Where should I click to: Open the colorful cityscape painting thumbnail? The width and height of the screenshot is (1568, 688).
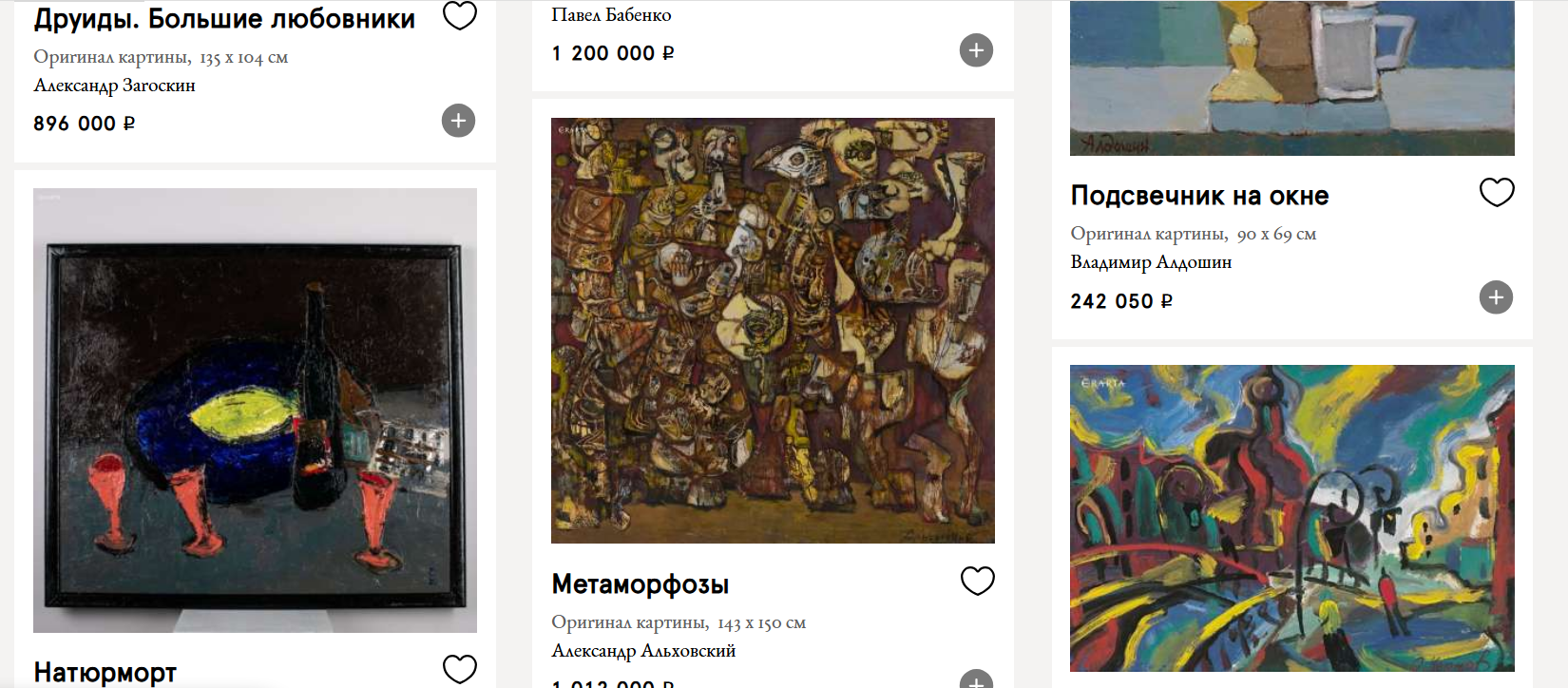click(1292, 519)
